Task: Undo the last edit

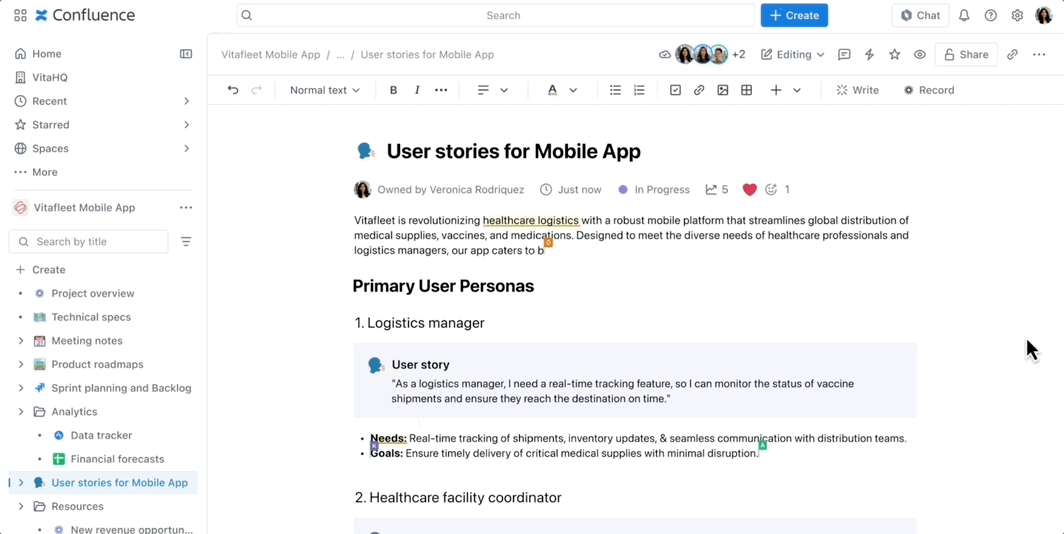Action: tap(233, 90)
